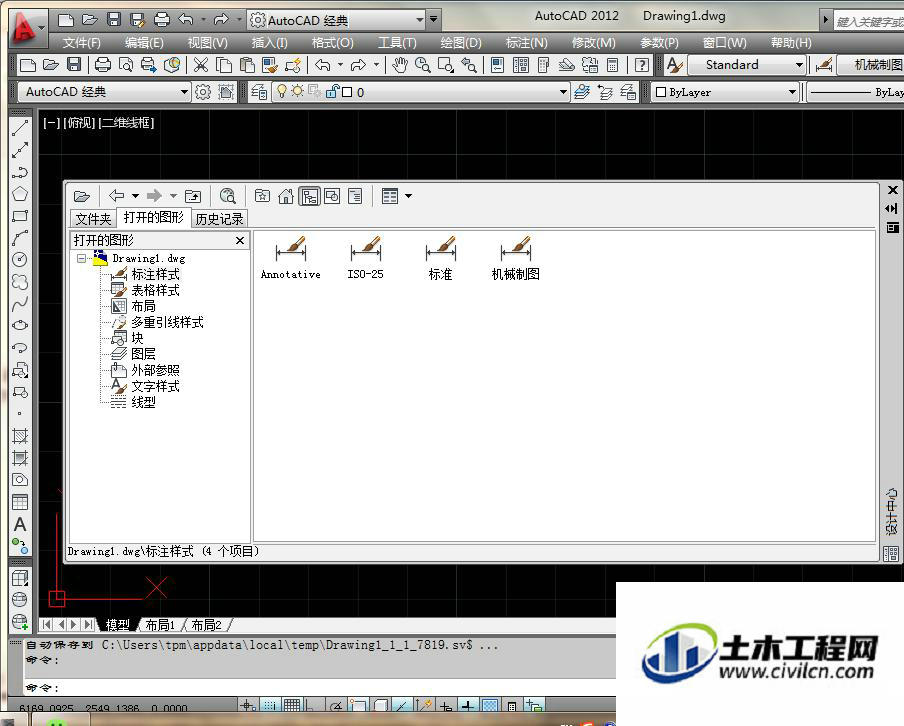Click the Search icon in Design Center

tap(228, 197)
